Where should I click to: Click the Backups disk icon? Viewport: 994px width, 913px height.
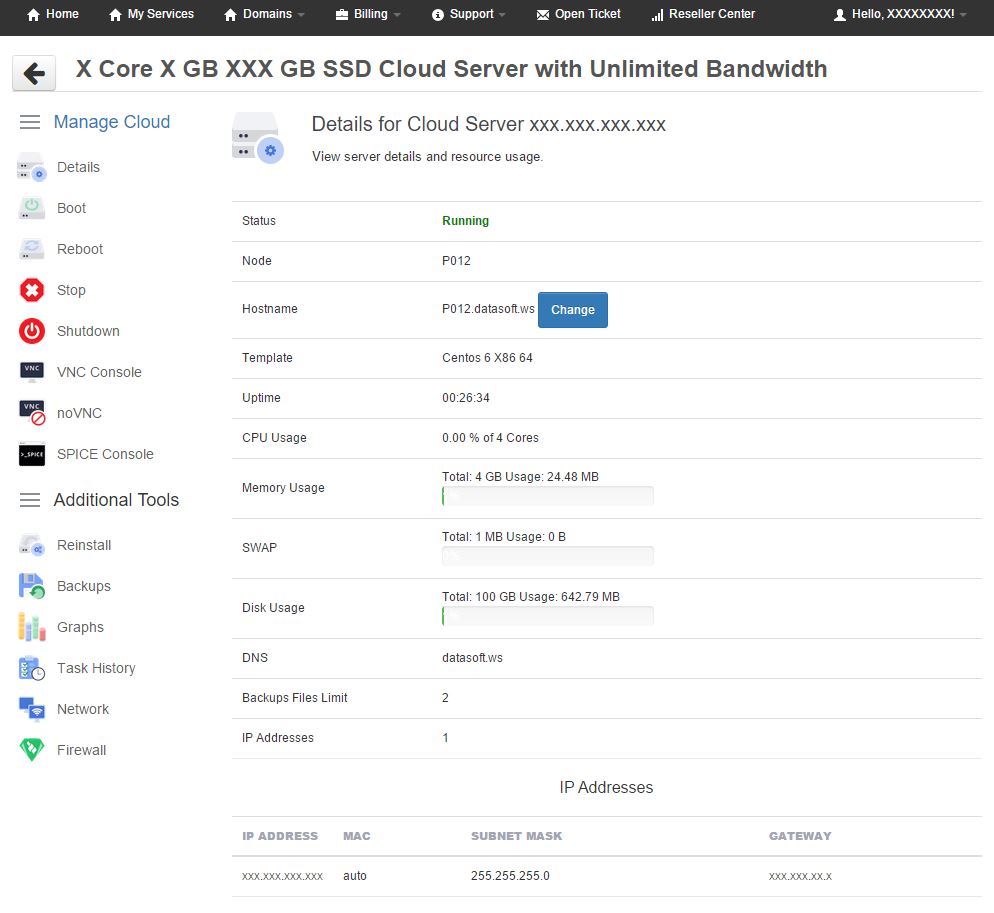pos(32,586)
